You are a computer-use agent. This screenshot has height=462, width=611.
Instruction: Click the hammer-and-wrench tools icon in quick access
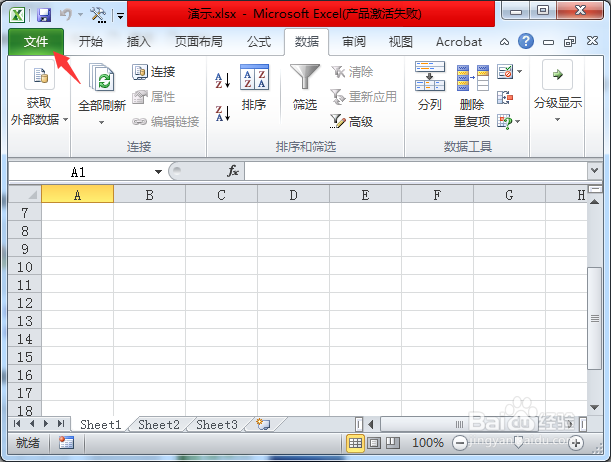(x=98, y=15)
